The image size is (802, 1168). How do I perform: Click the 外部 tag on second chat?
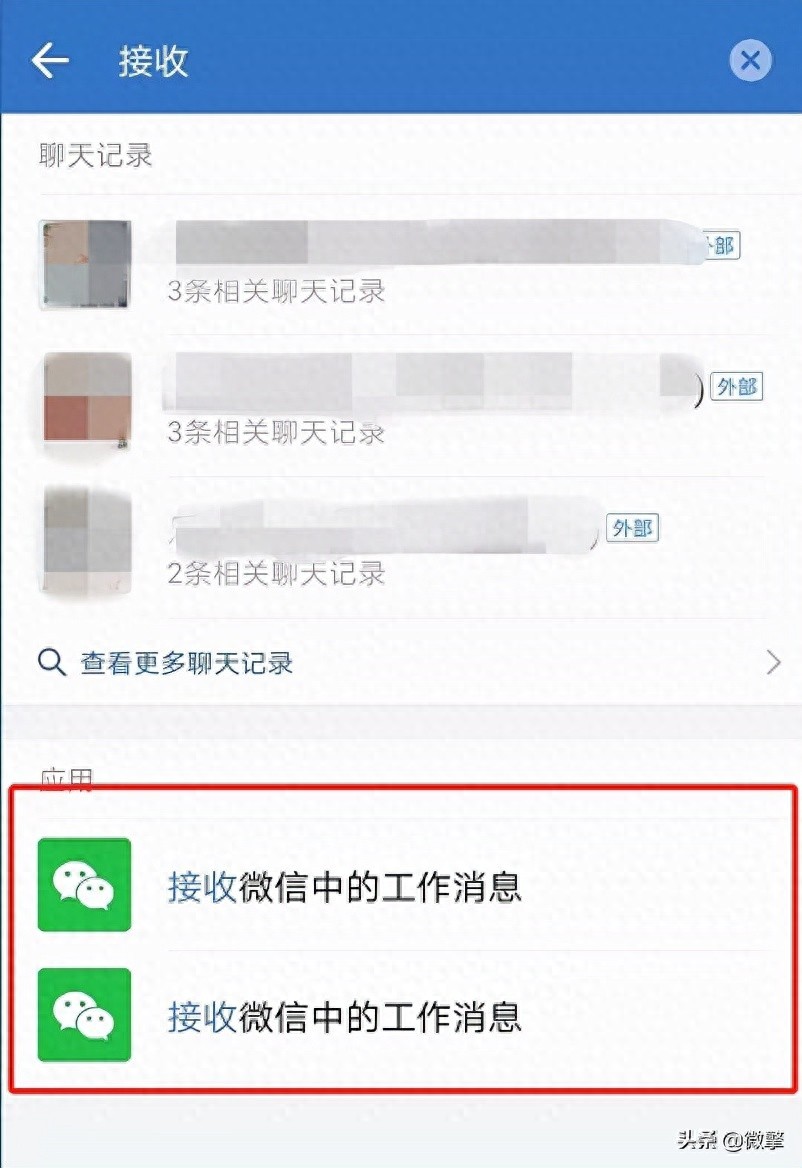[736, 387]
